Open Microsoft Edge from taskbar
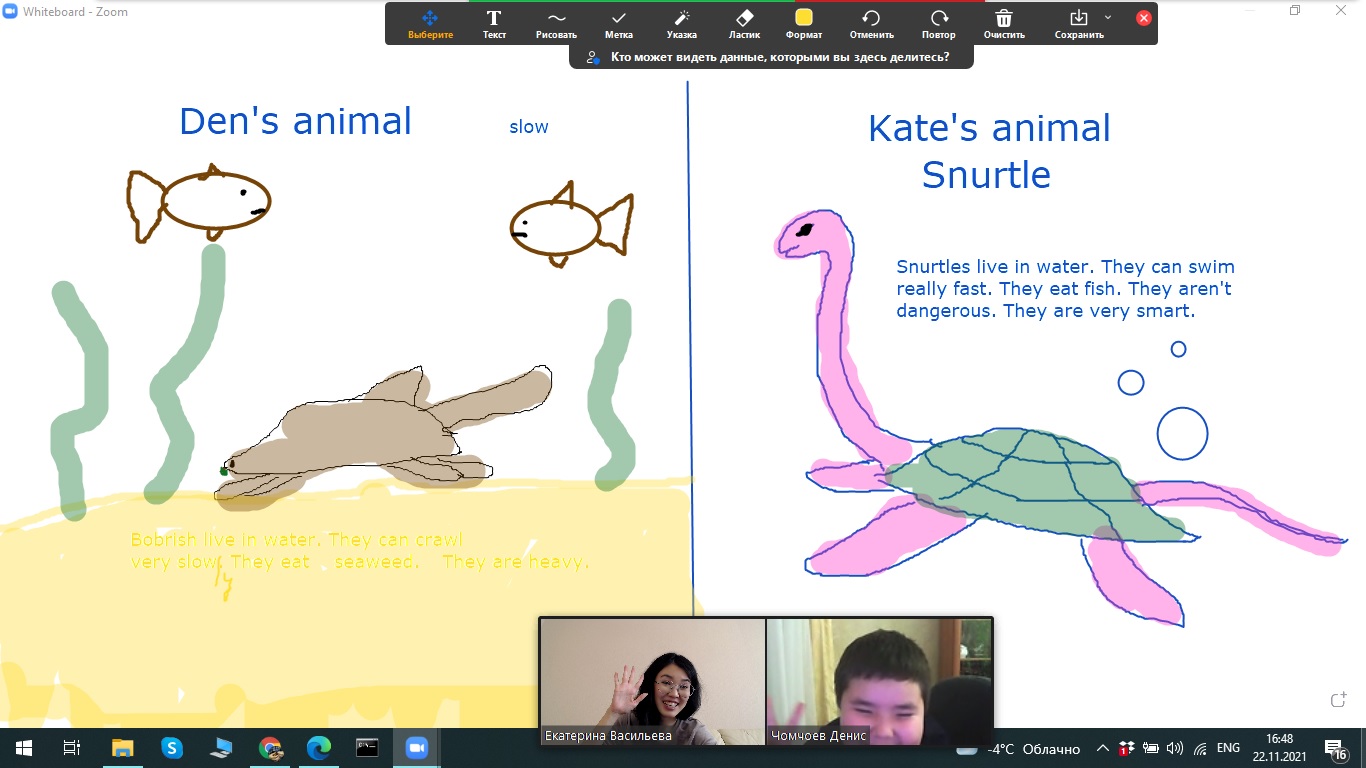The height and width of the screenshot is (768, 1366). click(x=319, y=748)
